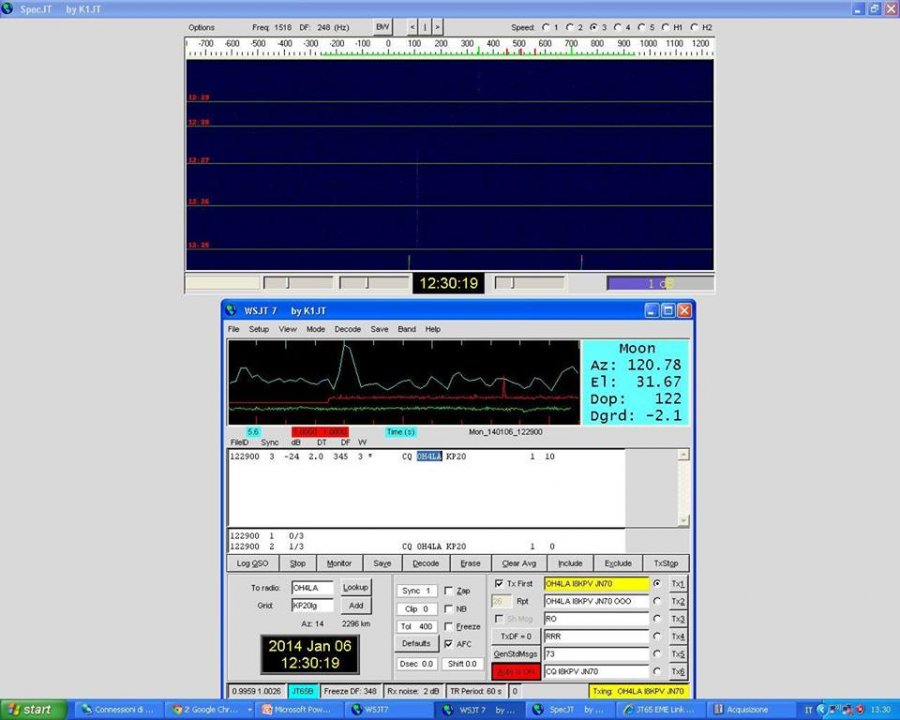Click the Monitor button
Image resolution: width=900 pixels, height=720 pixels.
(x=339, y=563)
